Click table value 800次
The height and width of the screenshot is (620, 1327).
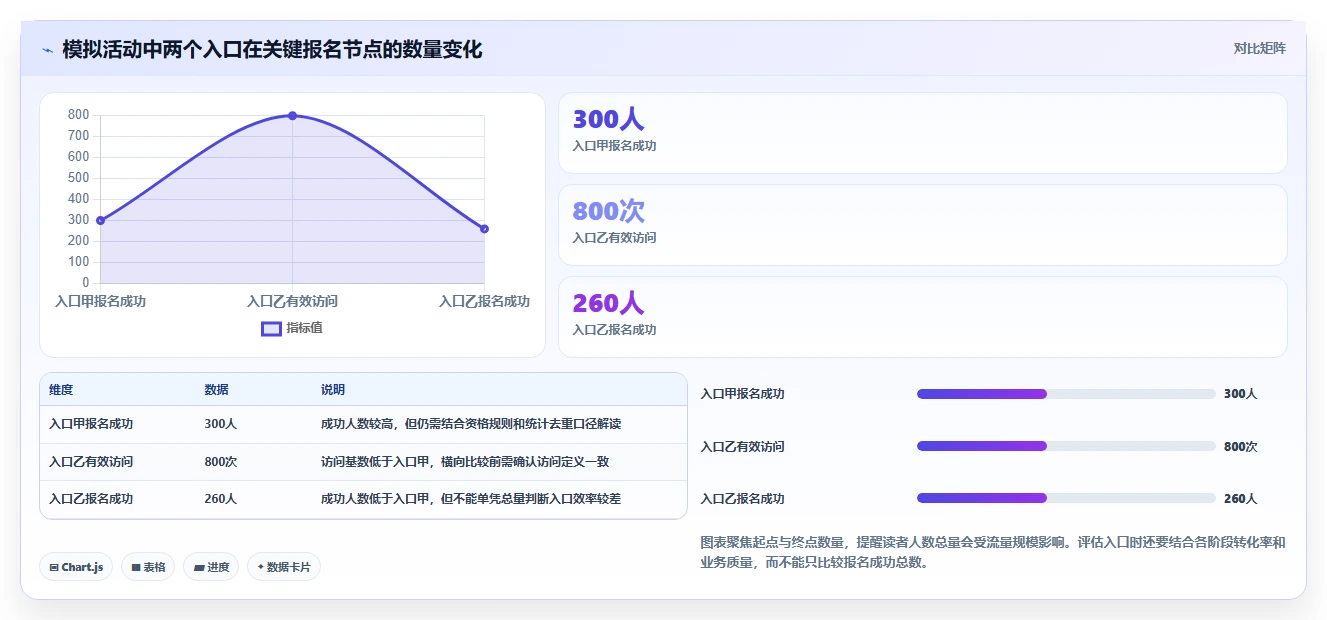coord(220,462)
